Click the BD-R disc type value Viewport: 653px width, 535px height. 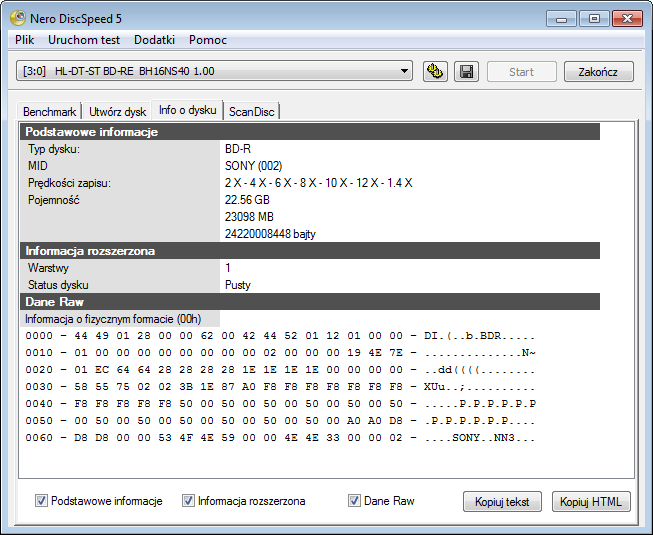point(238,149)
